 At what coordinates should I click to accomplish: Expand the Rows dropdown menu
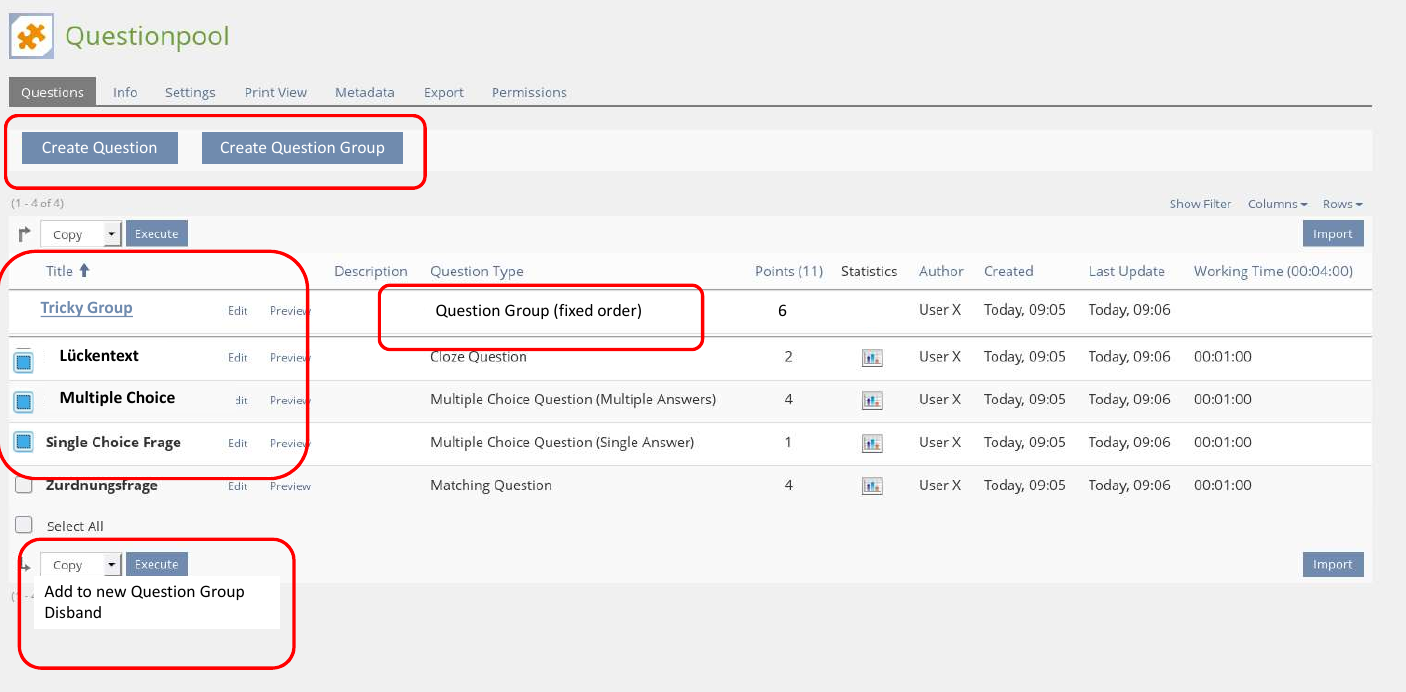pos(1342,204)
